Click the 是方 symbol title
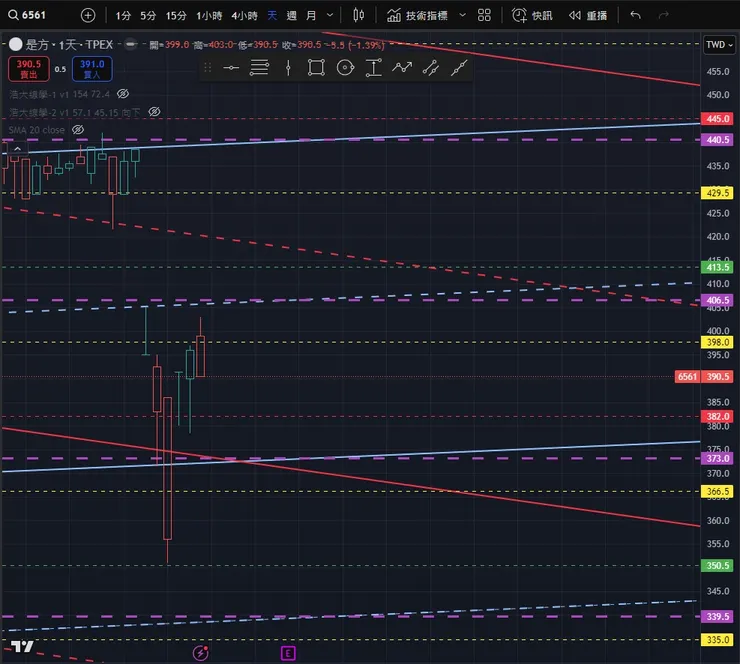 point(69,45)
